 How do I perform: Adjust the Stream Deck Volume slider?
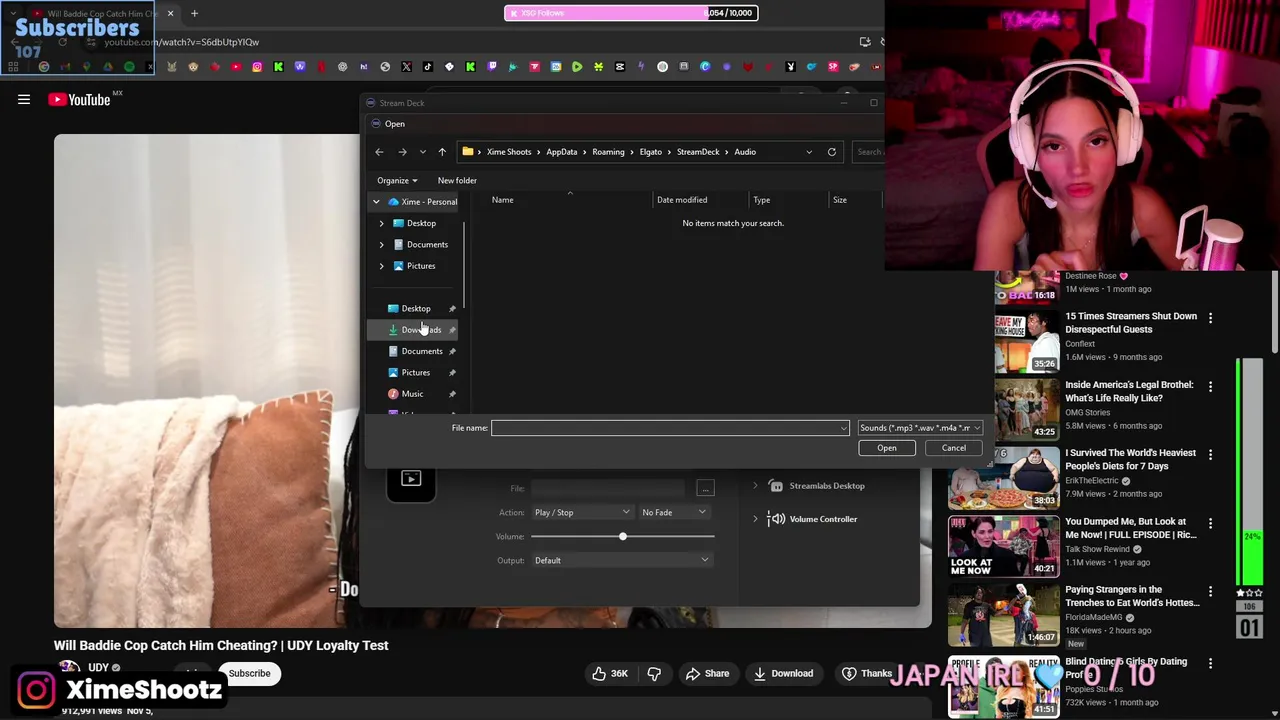[x=622, y=537]
